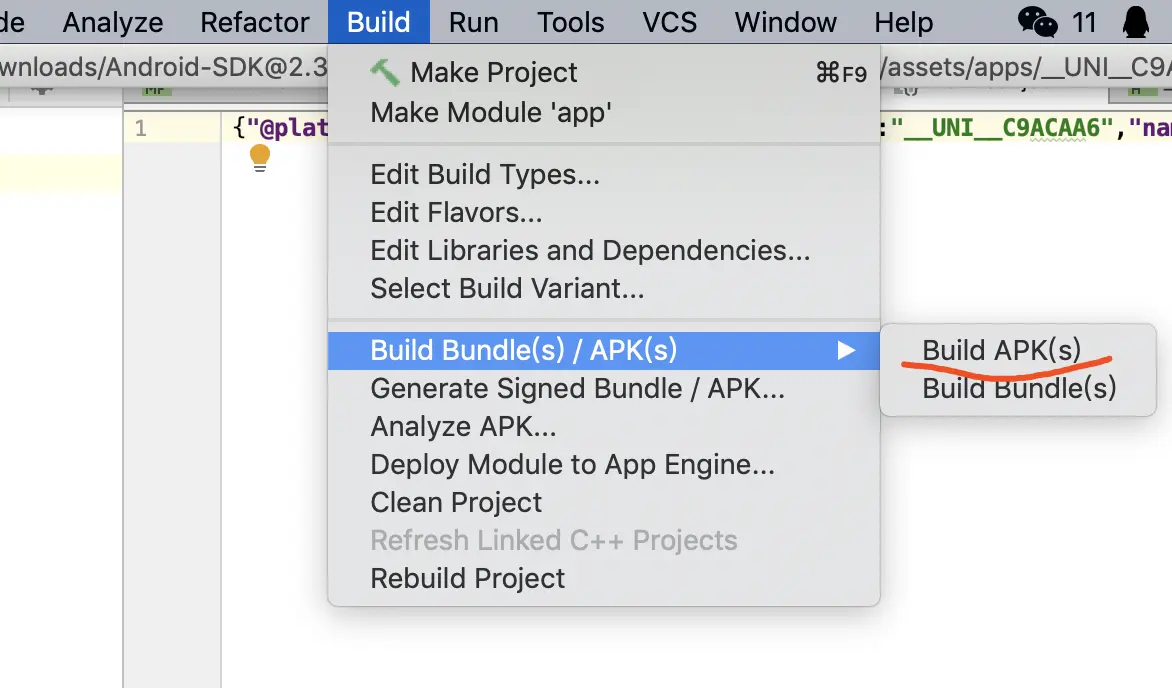
Task: Click the yellow lightbulb intention icon
Action: (260, 158)
